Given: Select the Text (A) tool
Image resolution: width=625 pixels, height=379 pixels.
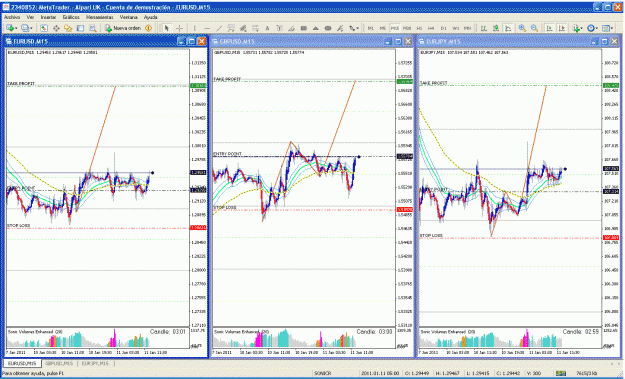Looking at the screenshot, I should pos(267,28).
